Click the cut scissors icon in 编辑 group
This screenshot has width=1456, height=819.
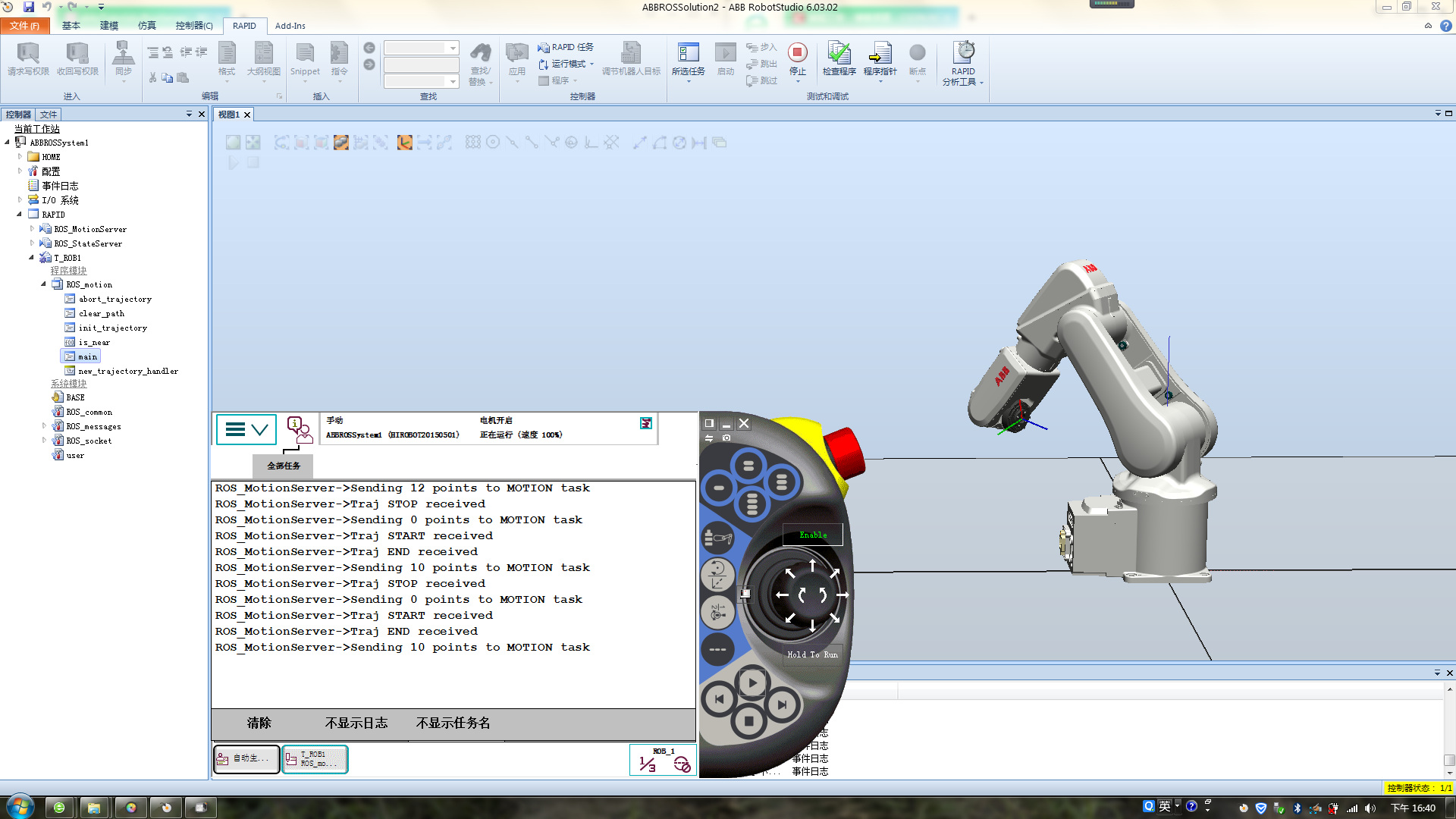(153, 77)
